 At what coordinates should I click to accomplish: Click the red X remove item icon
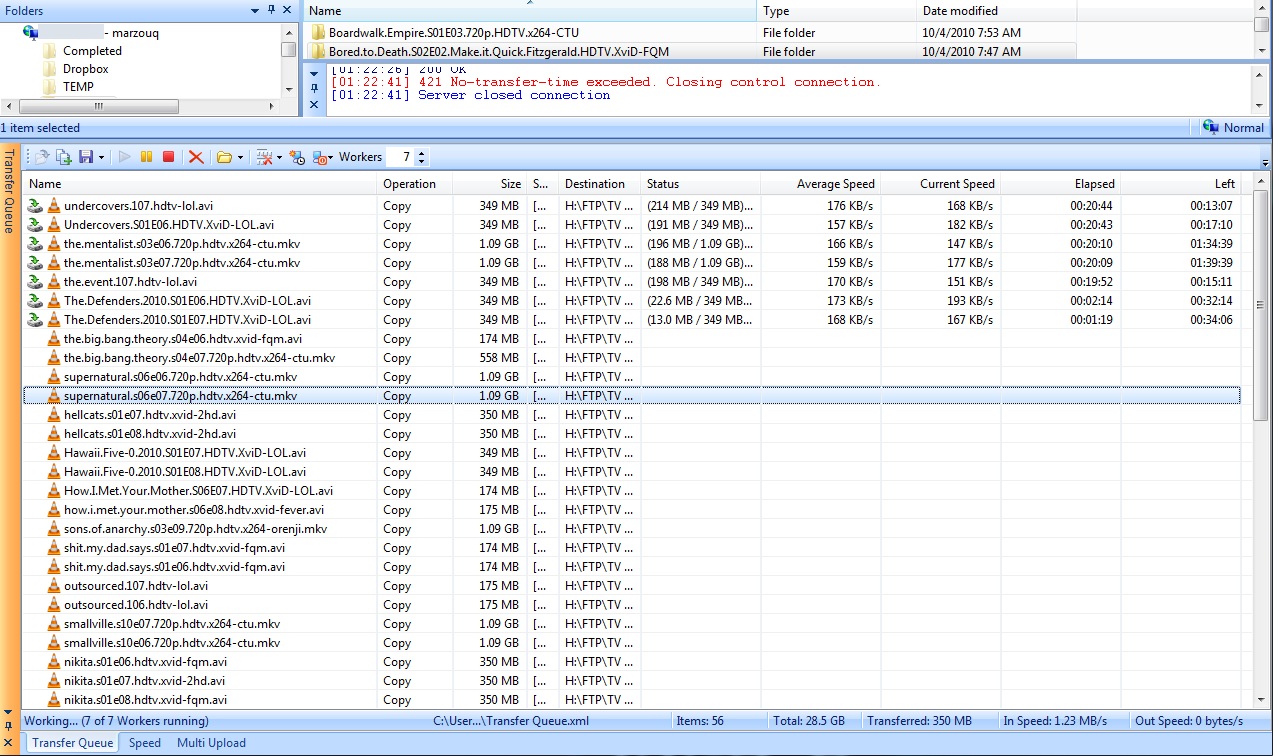pyautogui.click(x=196, y=157)
